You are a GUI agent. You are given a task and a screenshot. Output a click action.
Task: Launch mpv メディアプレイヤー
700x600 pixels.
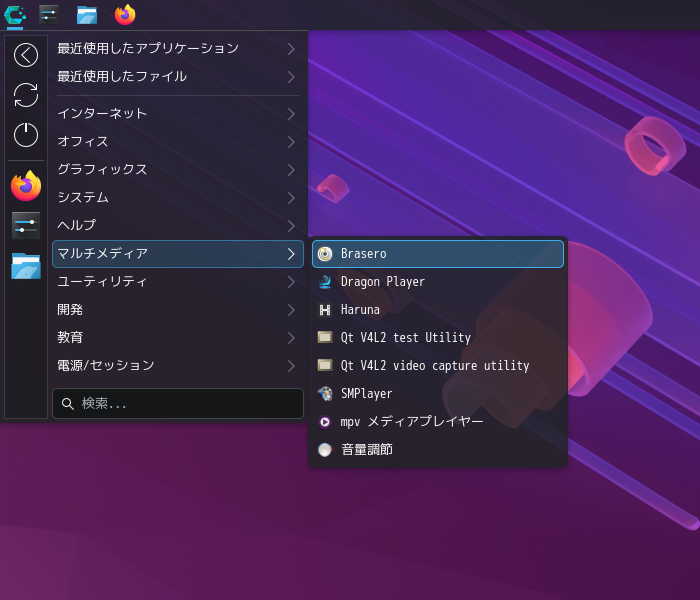pos(438,421)
